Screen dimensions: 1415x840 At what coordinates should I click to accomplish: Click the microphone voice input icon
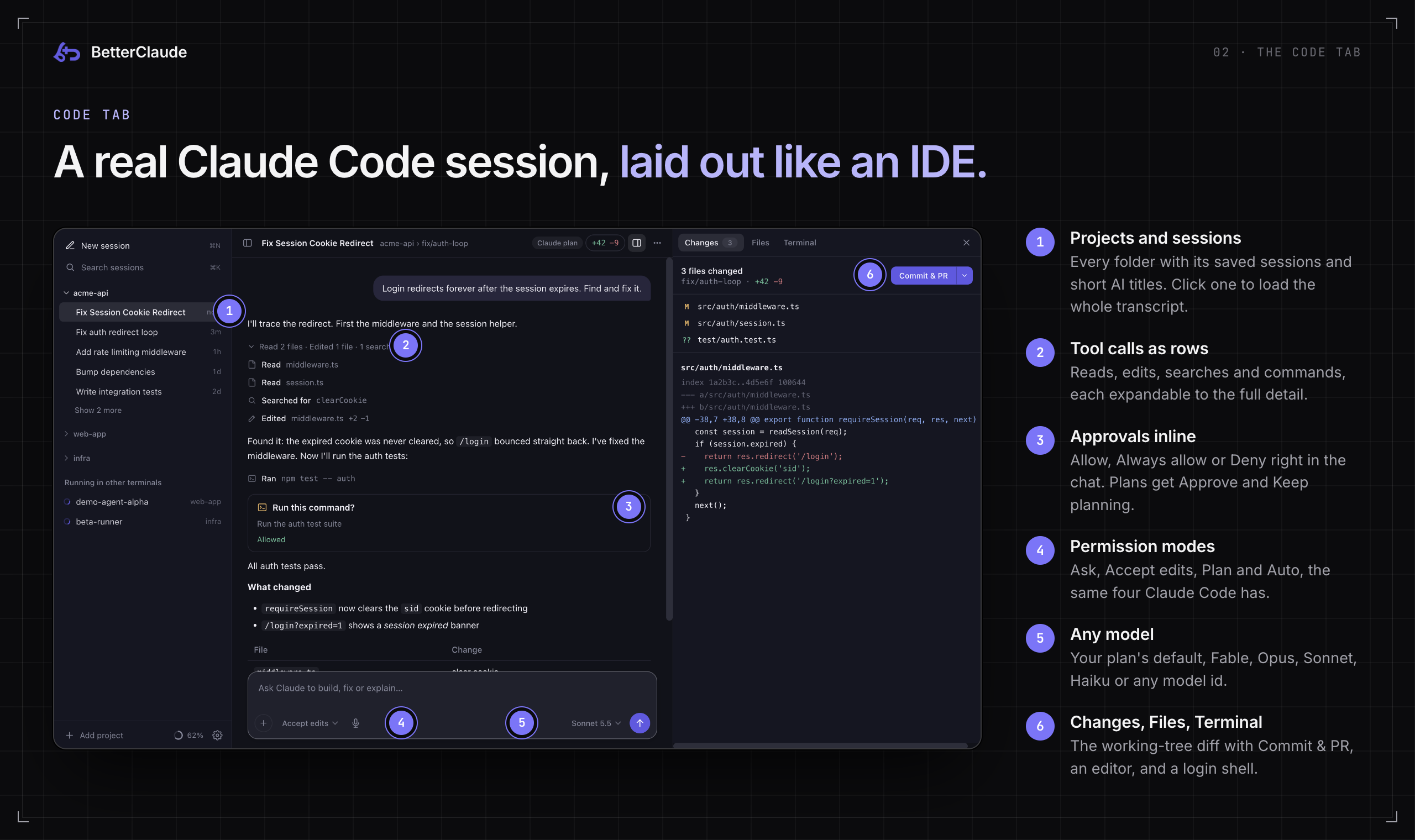click(355, 723)
